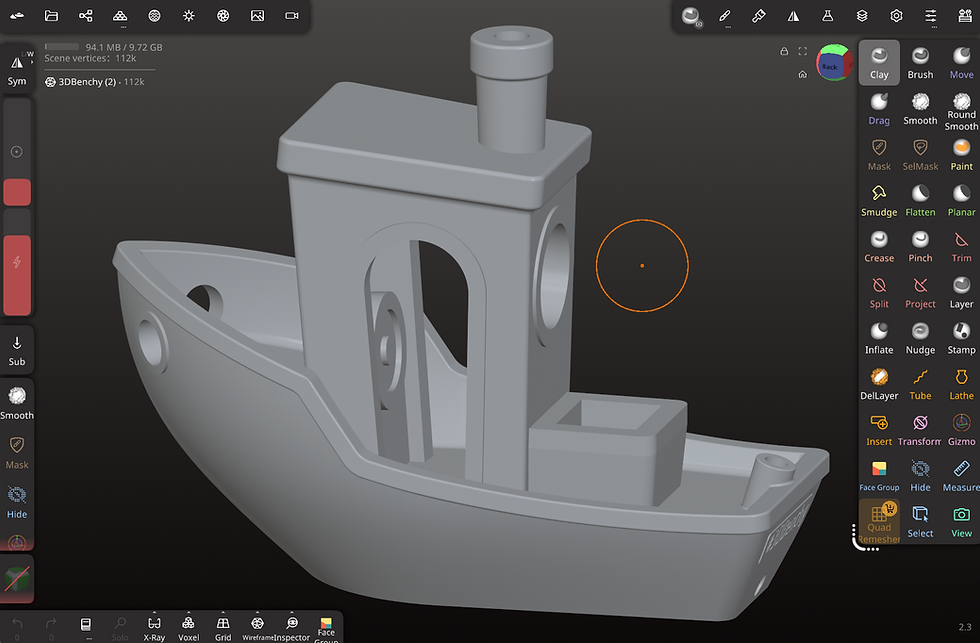Screen dimensions: 980x643
Task: Open the Material sphere menu
Action: (154, 16)
